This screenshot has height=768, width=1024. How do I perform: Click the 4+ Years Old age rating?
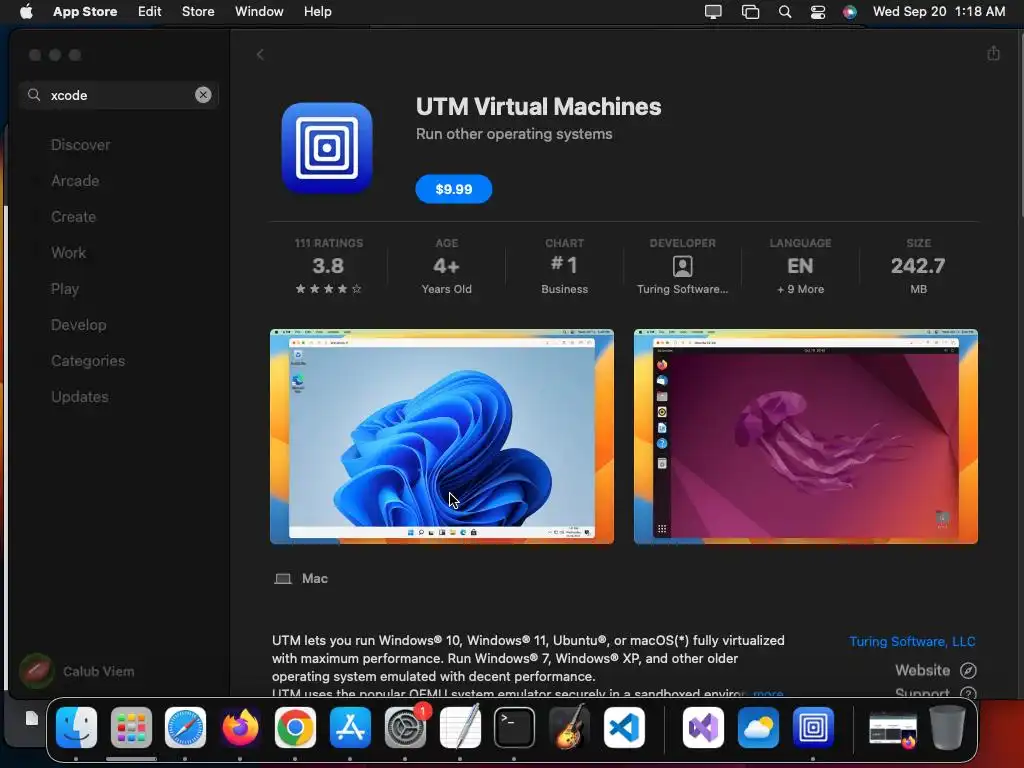point(447,266)
